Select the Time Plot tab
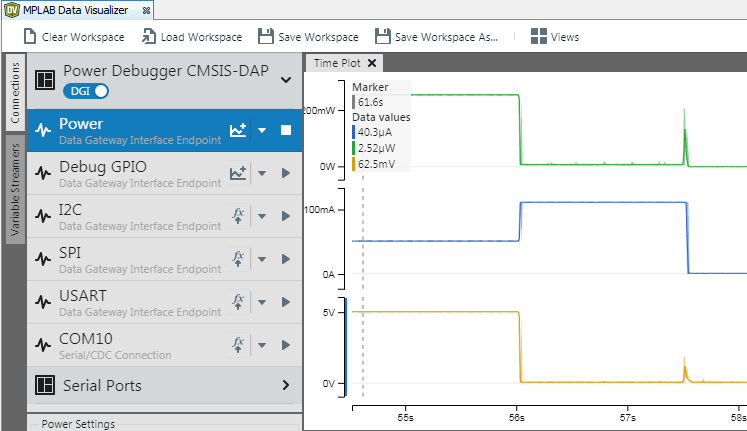The height and width of the screenshot is (431, 747). [x=337, y=63]
